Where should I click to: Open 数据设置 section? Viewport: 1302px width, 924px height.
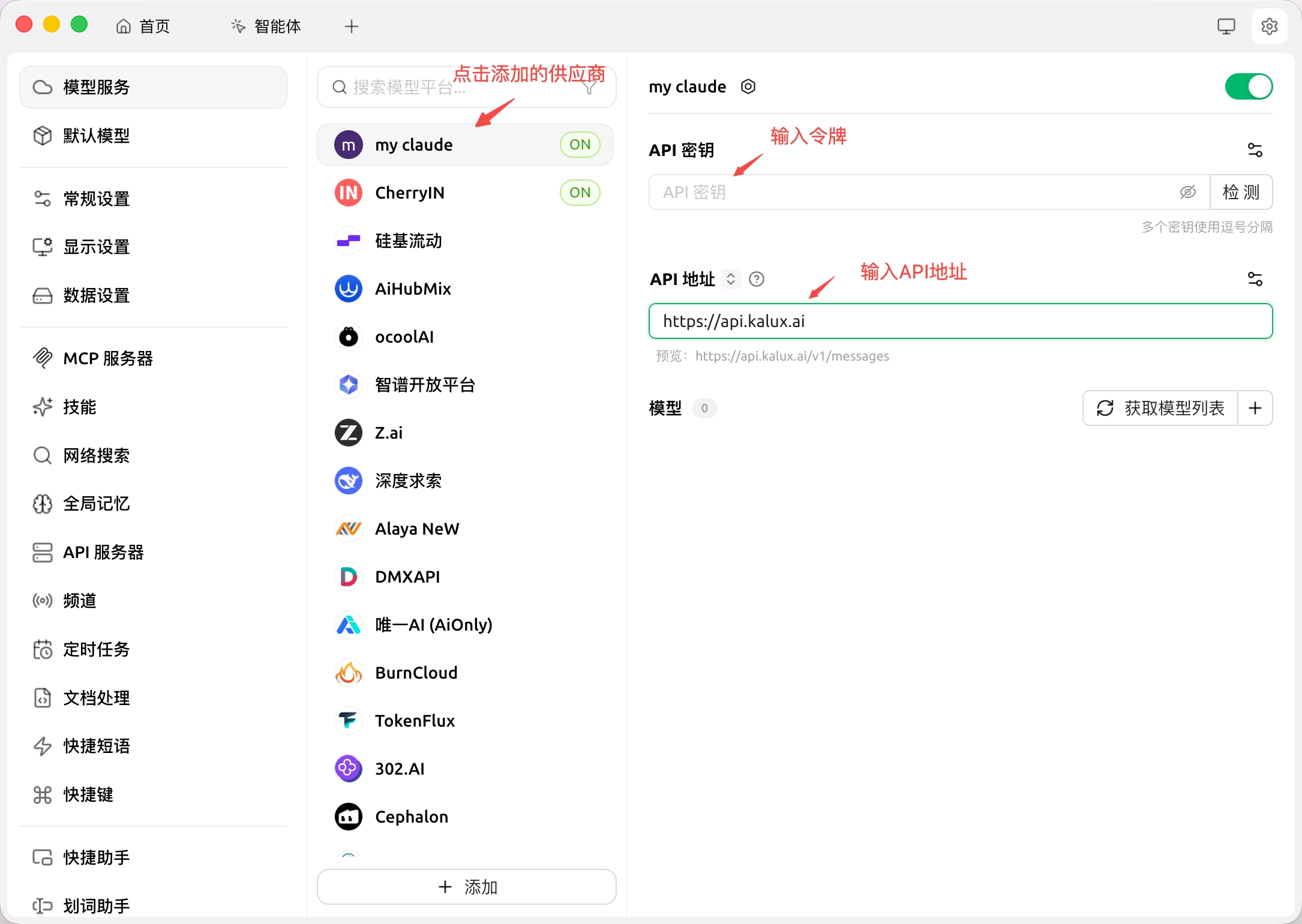point(153,295)
